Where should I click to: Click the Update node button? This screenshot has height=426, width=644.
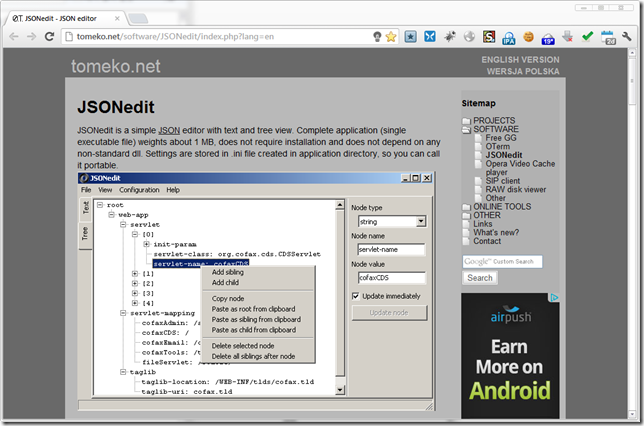pyautogui.click(x=389, y=313)
